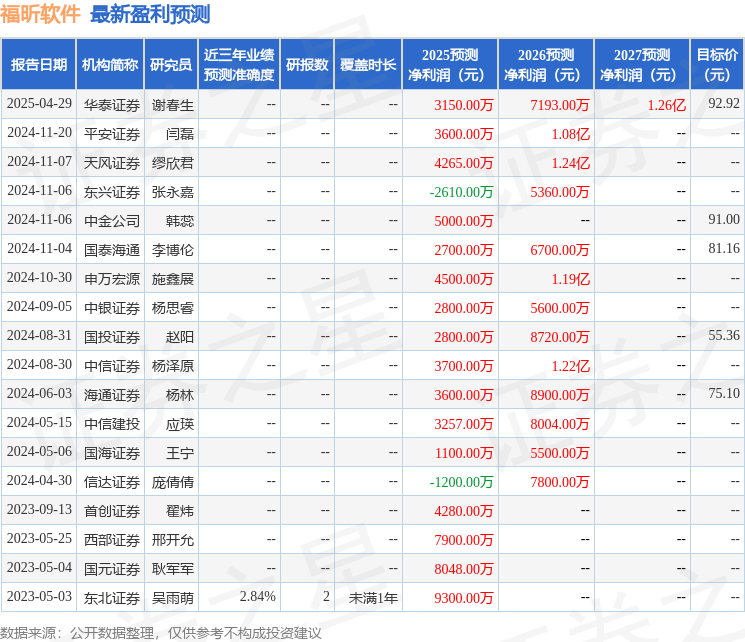Click the 未满1年 coverage duration
This screenshot has height=642, width=745.
click(373, 598)
